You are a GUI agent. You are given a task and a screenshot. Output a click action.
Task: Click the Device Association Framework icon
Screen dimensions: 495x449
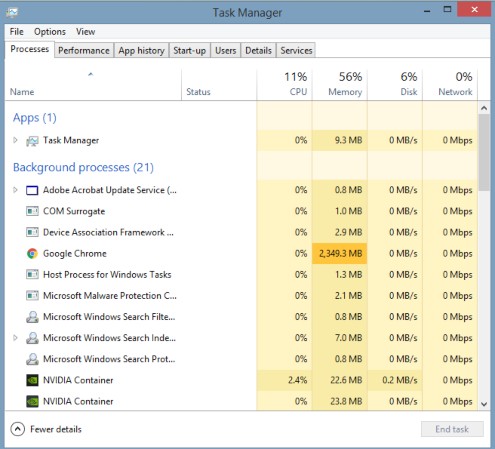point(32,232)
